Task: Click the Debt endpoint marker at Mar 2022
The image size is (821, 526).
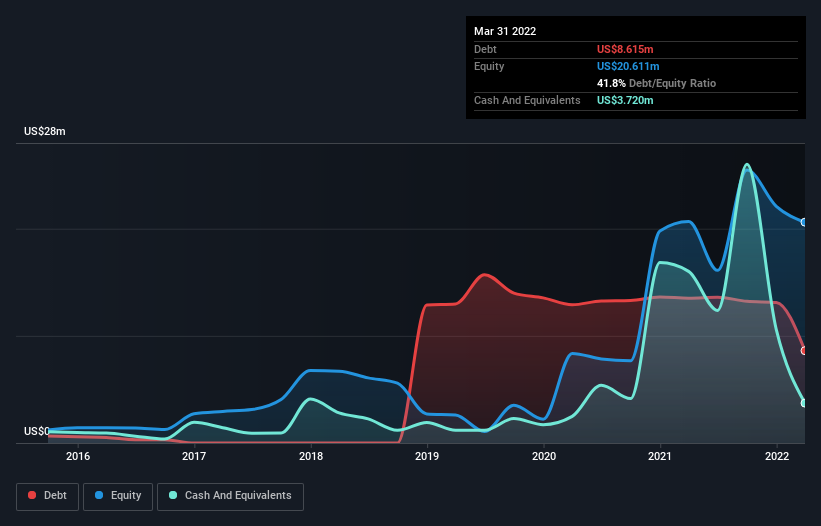Action: (804, 351)
